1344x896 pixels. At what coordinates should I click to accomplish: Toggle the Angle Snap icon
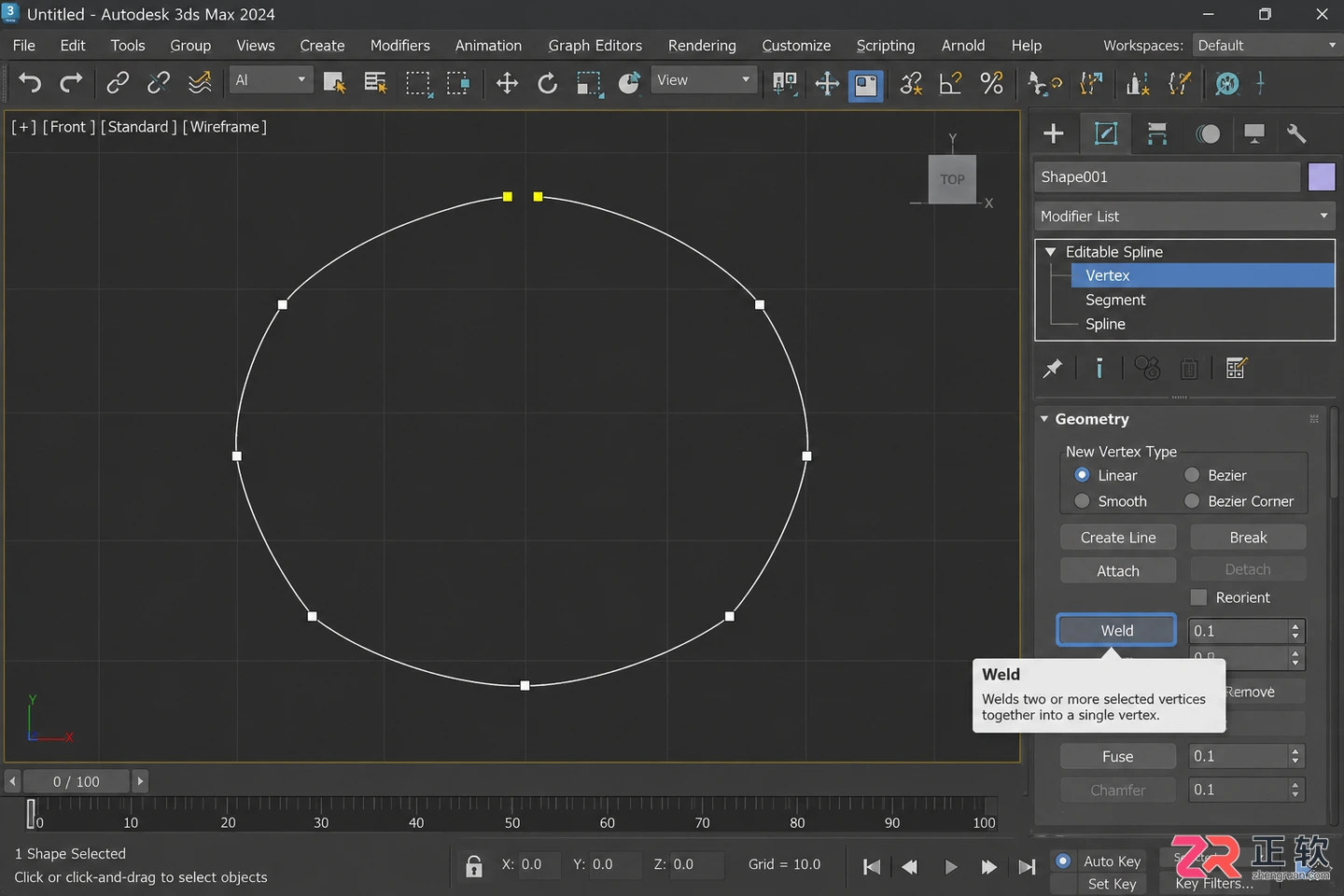click(950, 84)
